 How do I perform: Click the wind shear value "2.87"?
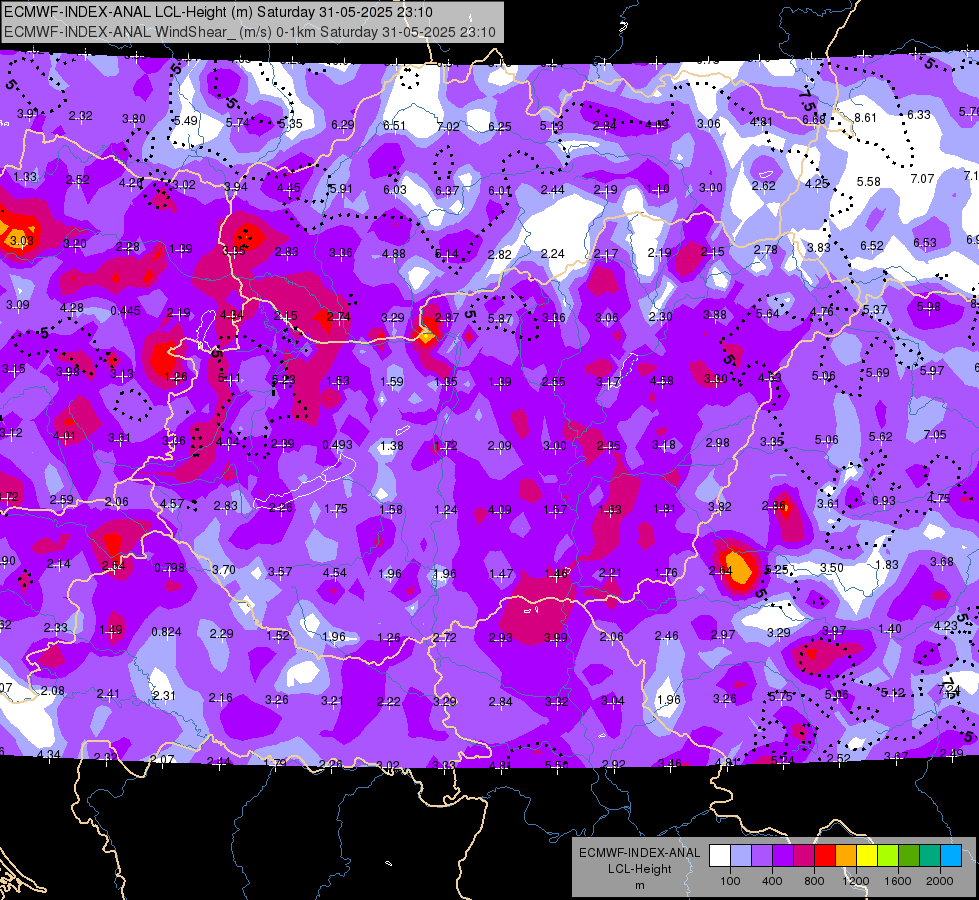(x=447, y=318)
